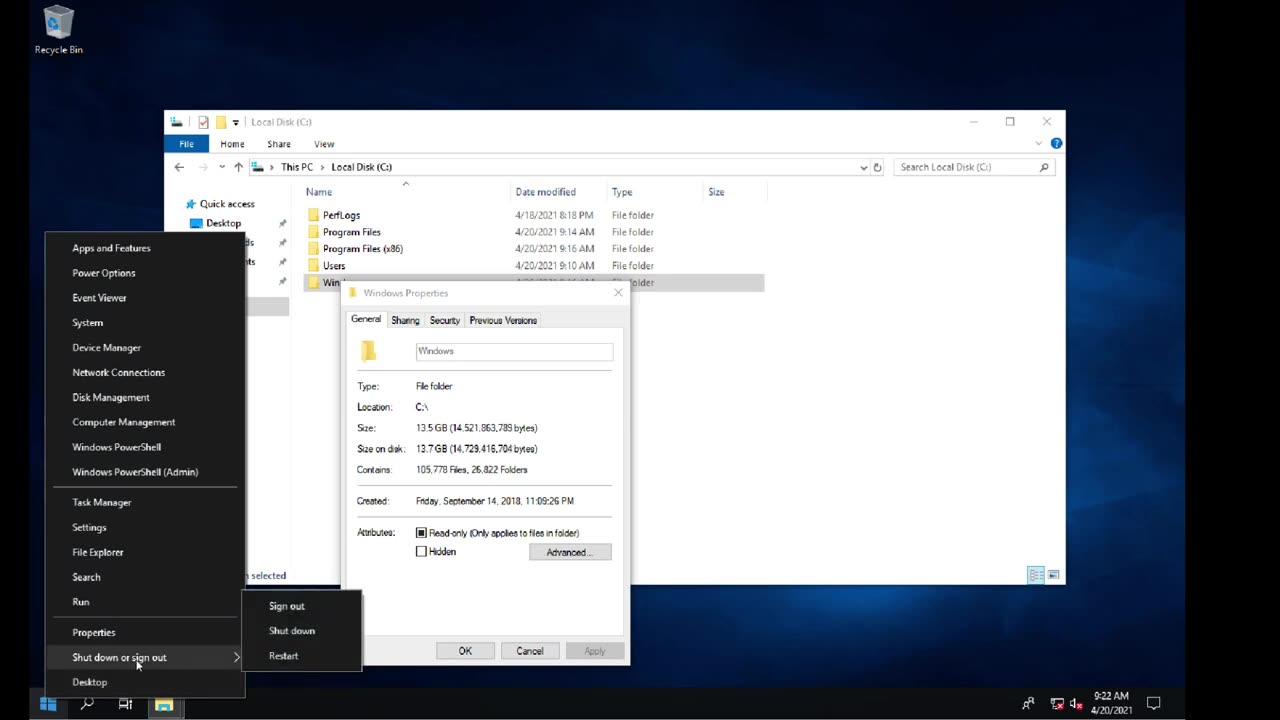Click the Back arrow in Explorer

(x=179, y=167)
